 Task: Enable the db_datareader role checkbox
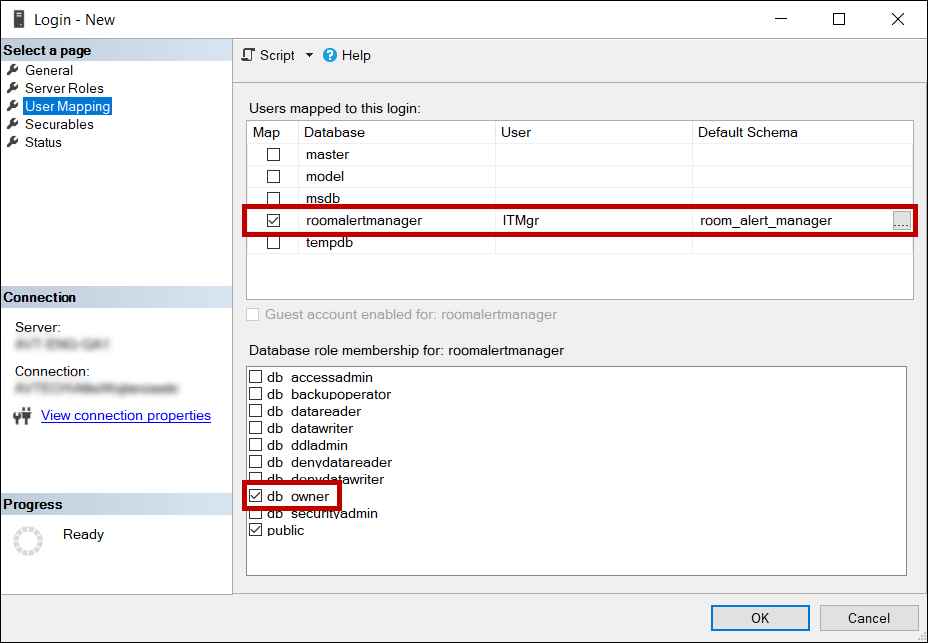[x=256, y=411]
